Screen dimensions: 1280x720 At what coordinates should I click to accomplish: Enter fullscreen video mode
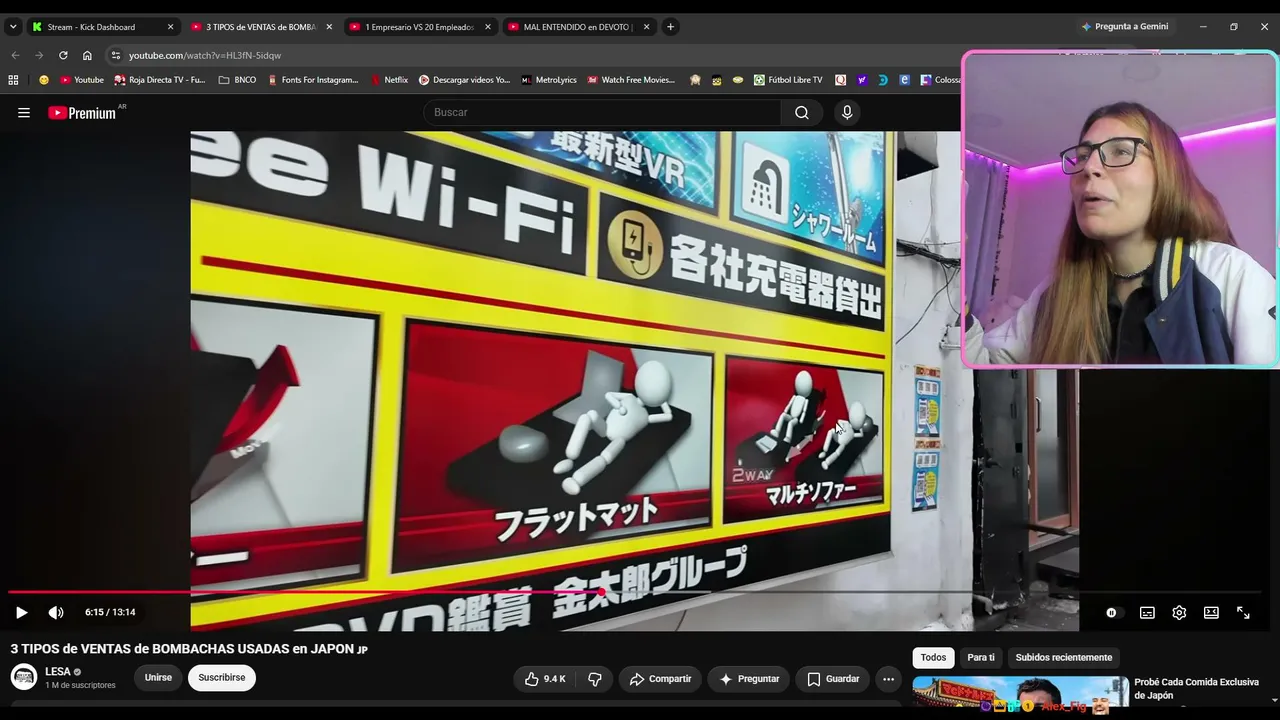[x=1243, y=613]
